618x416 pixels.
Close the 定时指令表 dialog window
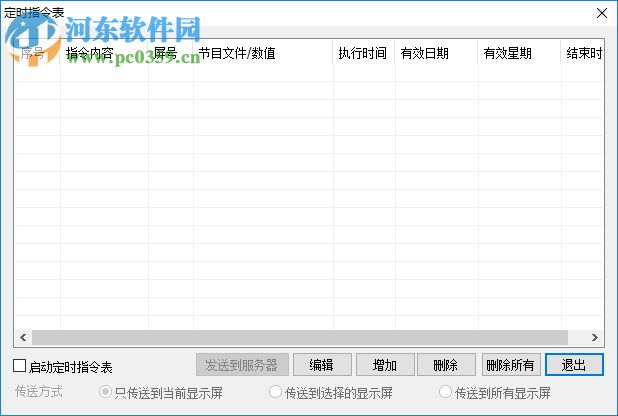point(601,13)
